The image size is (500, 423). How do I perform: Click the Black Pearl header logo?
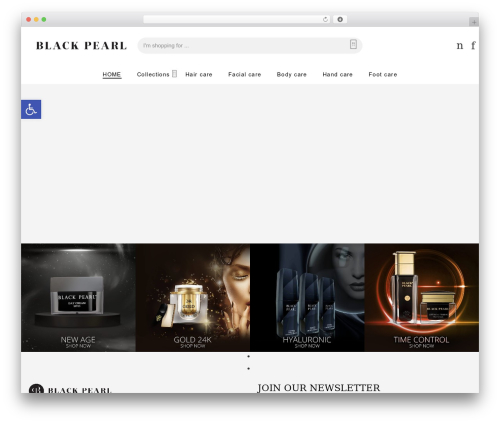click(81, 46)
